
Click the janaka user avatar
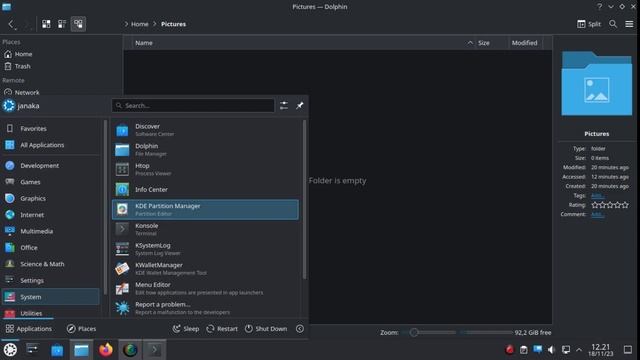(9, 106)
